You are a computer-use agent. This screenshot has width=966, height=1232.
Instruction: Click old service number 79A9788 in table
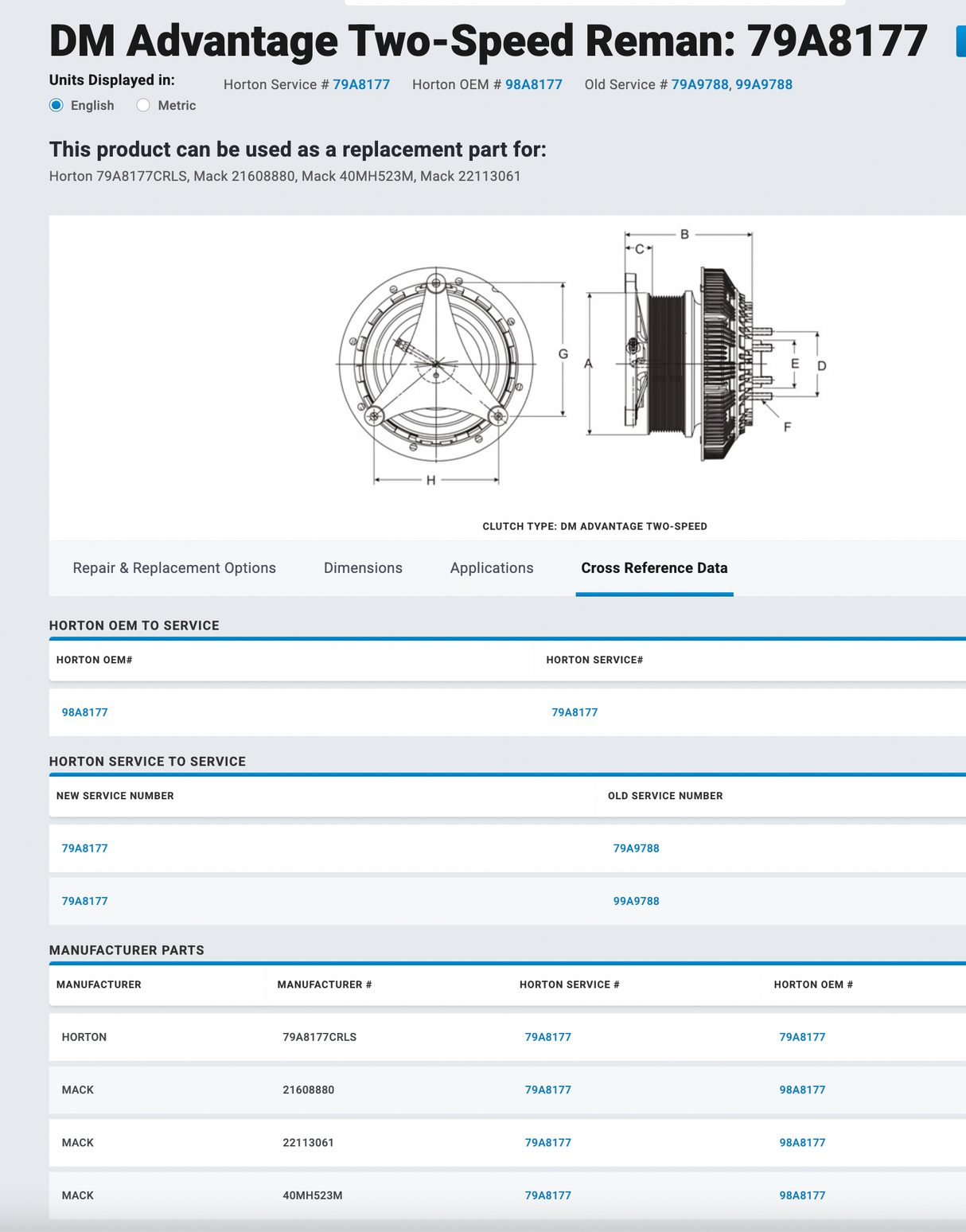(636, 848)
